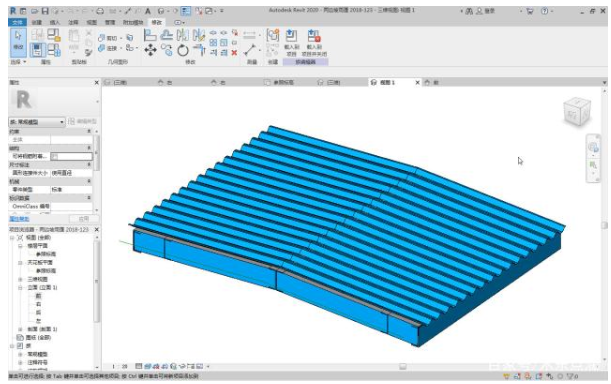
Task: Click the ViewCube in the 3D view
Action: pyautogui.click(x=577, y=112)
